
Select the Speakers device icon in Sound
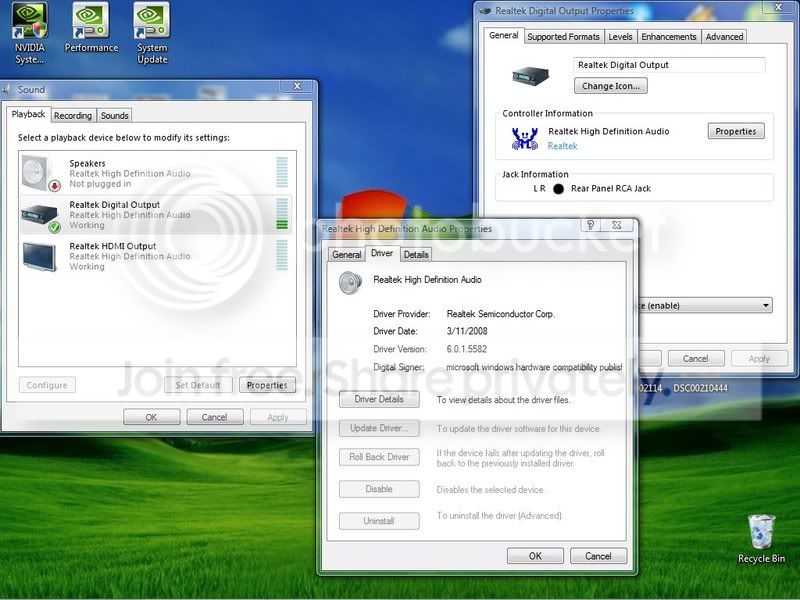coord(40,174)
